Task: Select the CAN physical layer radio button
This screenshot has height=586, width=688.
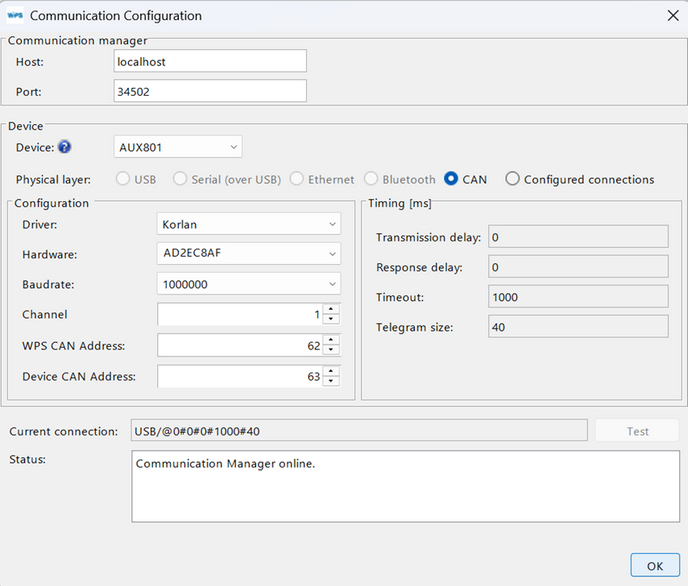Action: [x=451, y=179]
